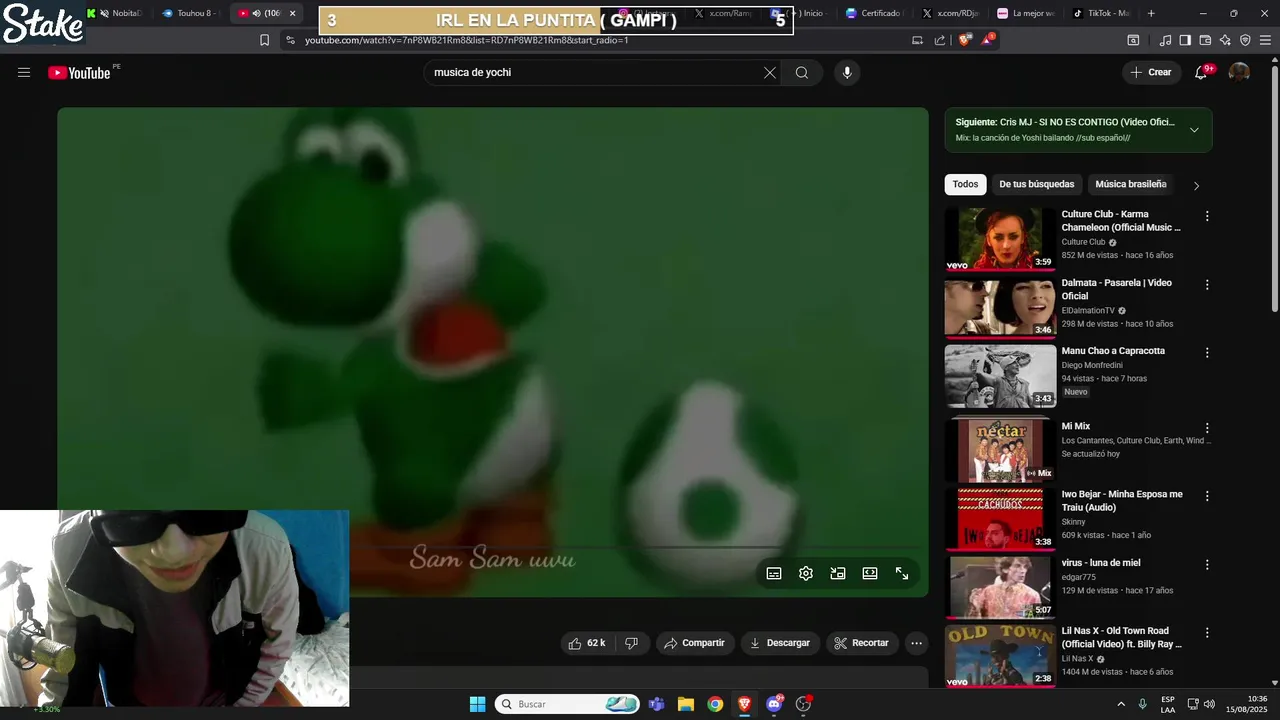Start voice search with the microphone
The width and height of the screenshot is (1280, 720).
(x=847, y=73)
